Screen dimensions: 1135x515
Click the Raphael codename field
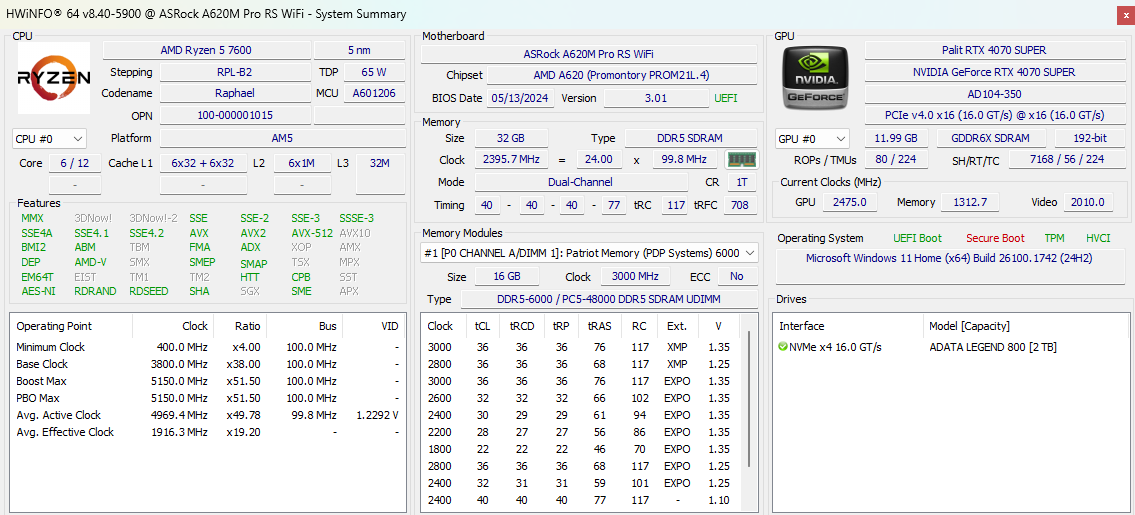[235, 93]
